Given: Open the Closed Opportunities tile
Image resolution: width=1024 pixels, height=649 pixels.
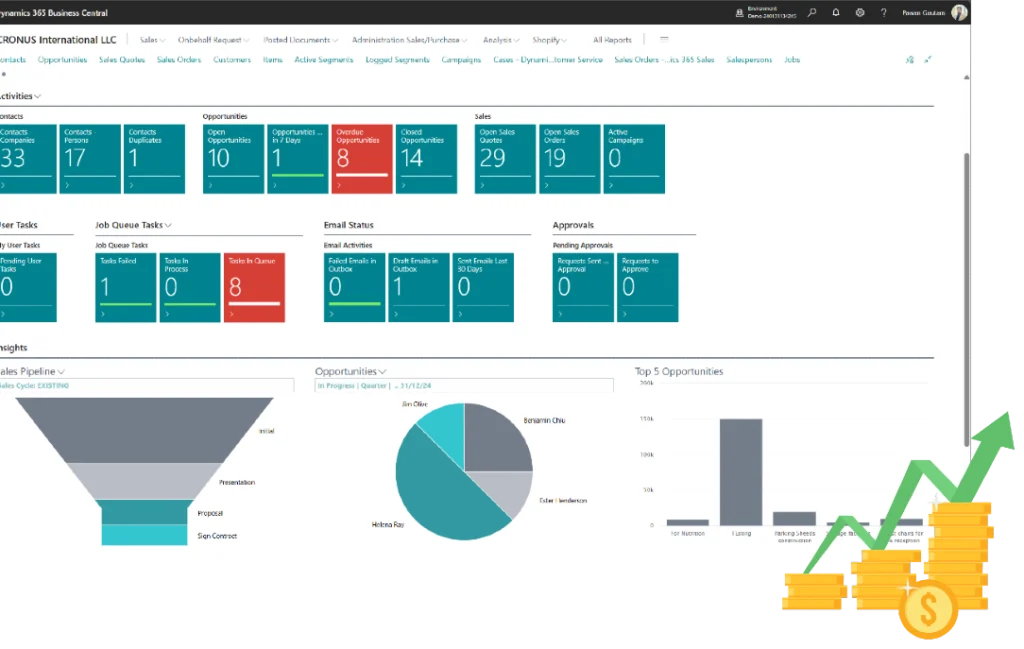Looking at the screenshot, I should click(x=426, y=159).
